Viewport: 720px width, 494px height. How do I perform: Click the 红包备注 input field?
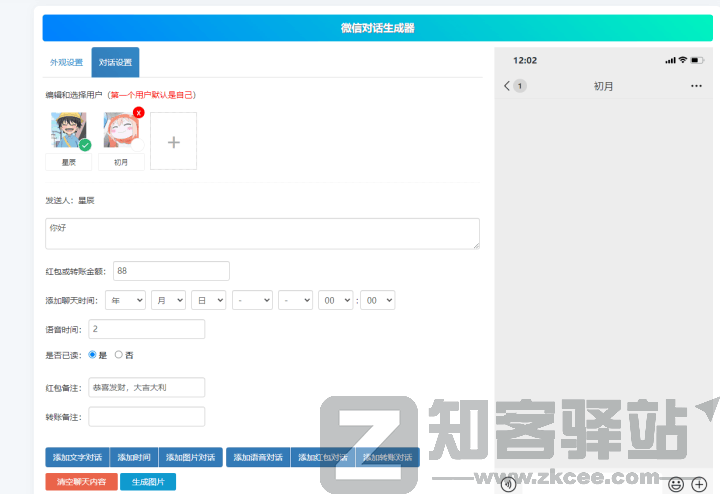tap(146, 387)
